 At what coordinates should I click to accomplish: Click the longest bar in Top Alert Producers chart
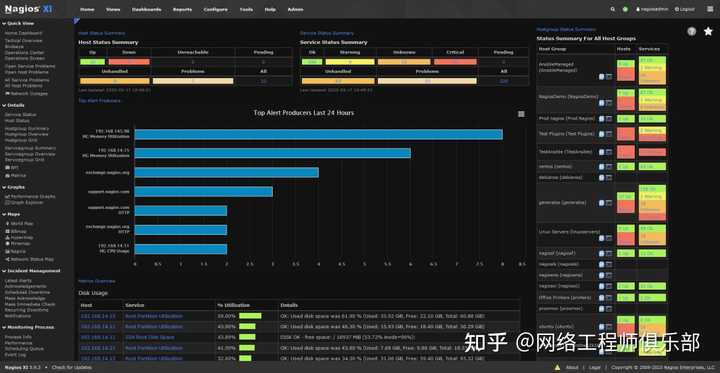(319, 135)
